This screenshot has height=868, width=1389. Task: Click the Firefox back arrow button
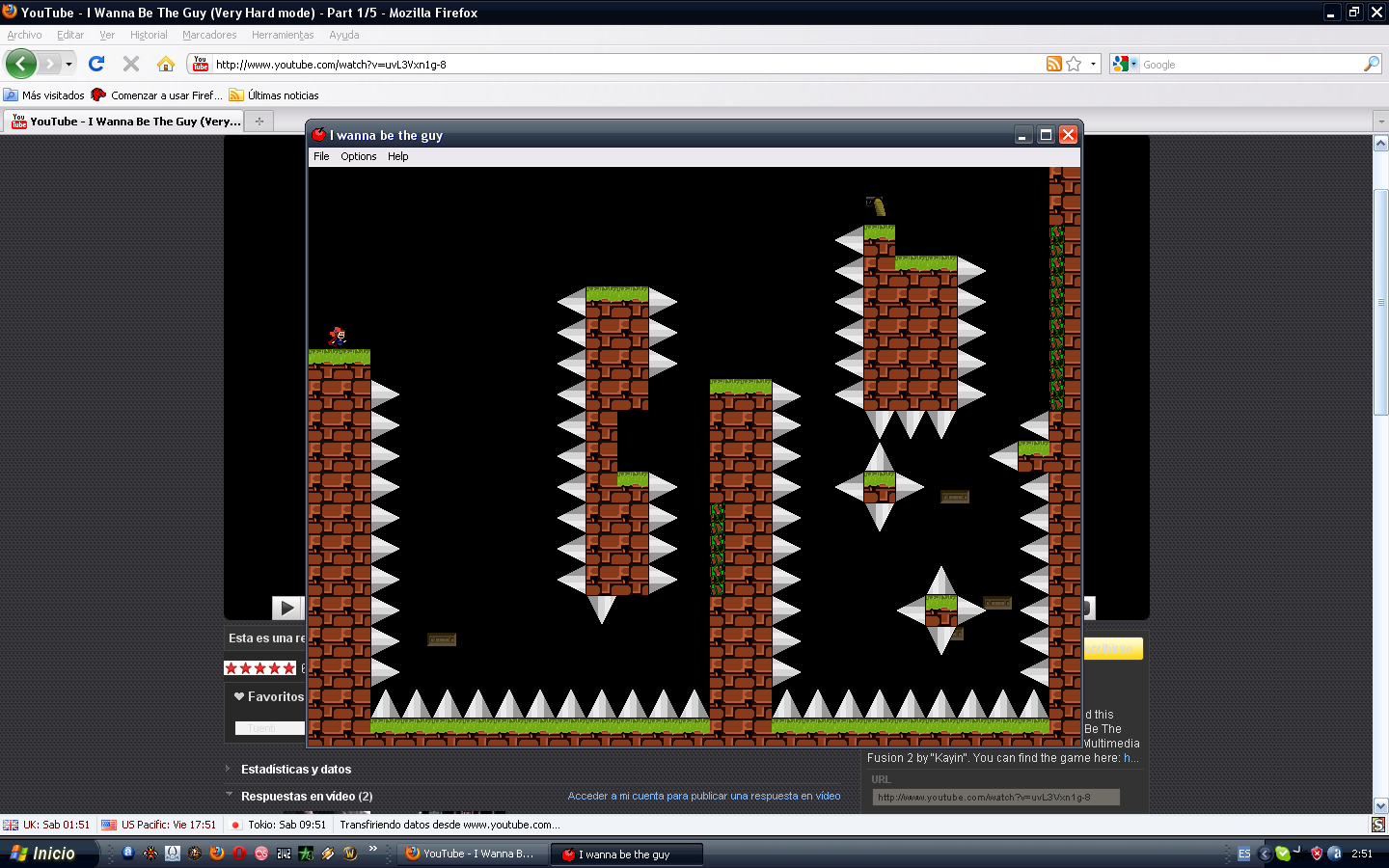(21, 65)
